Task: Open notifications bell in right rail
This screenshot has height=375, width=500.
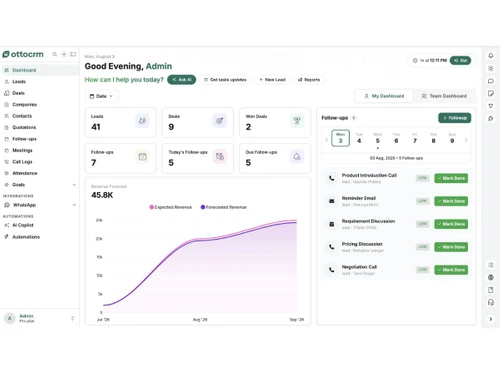Action: tap(491, 56)
